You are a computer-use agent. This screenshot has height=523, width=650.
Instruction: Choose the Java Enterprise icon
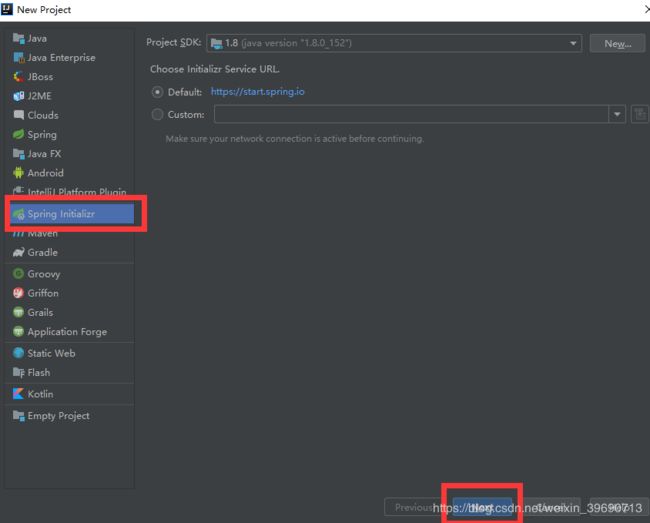[18, 58]
